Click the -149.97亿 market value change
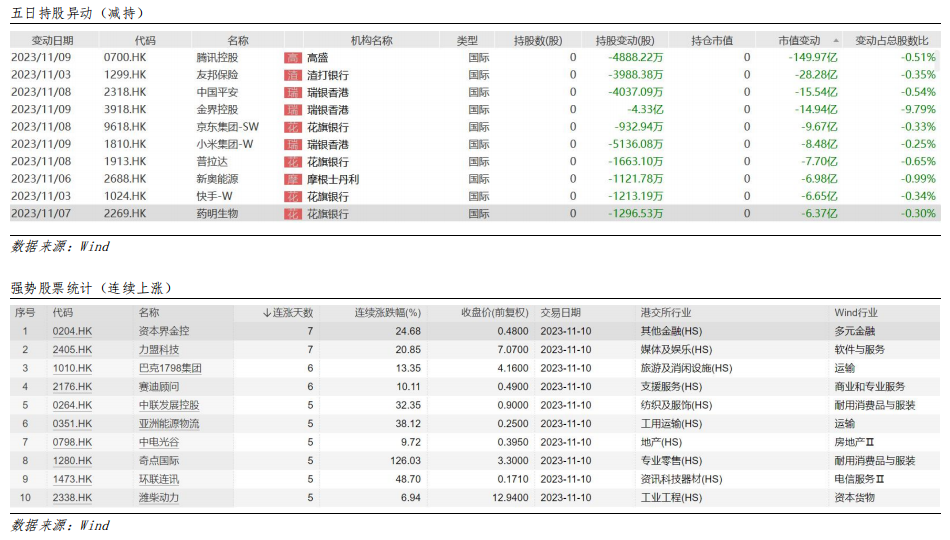 point(813,58)
